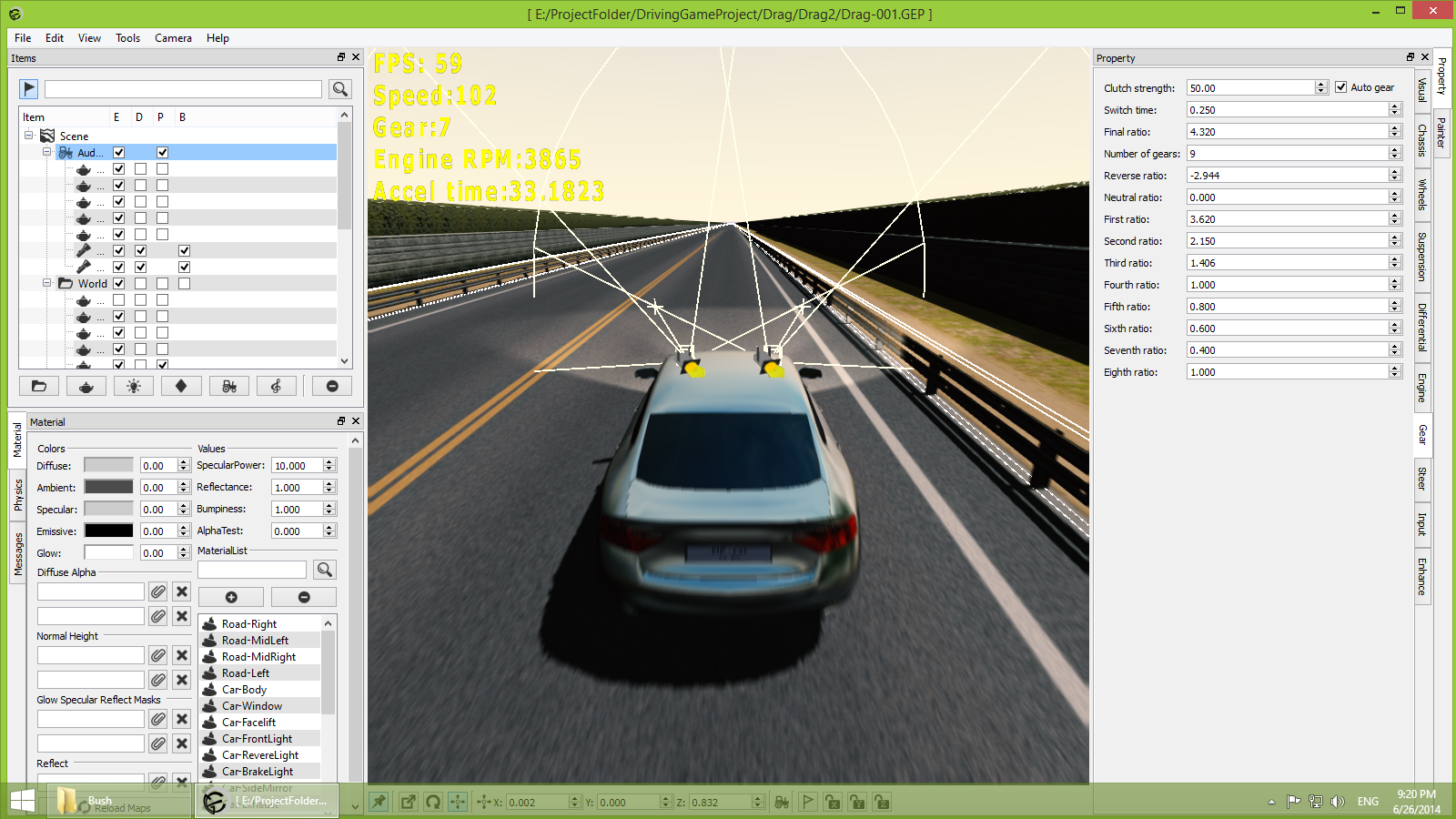The width and height of the screenshot is (1456, 819).
Task: Toggle E checkbox for the Aud... item
Action: [x=118, y=153]
